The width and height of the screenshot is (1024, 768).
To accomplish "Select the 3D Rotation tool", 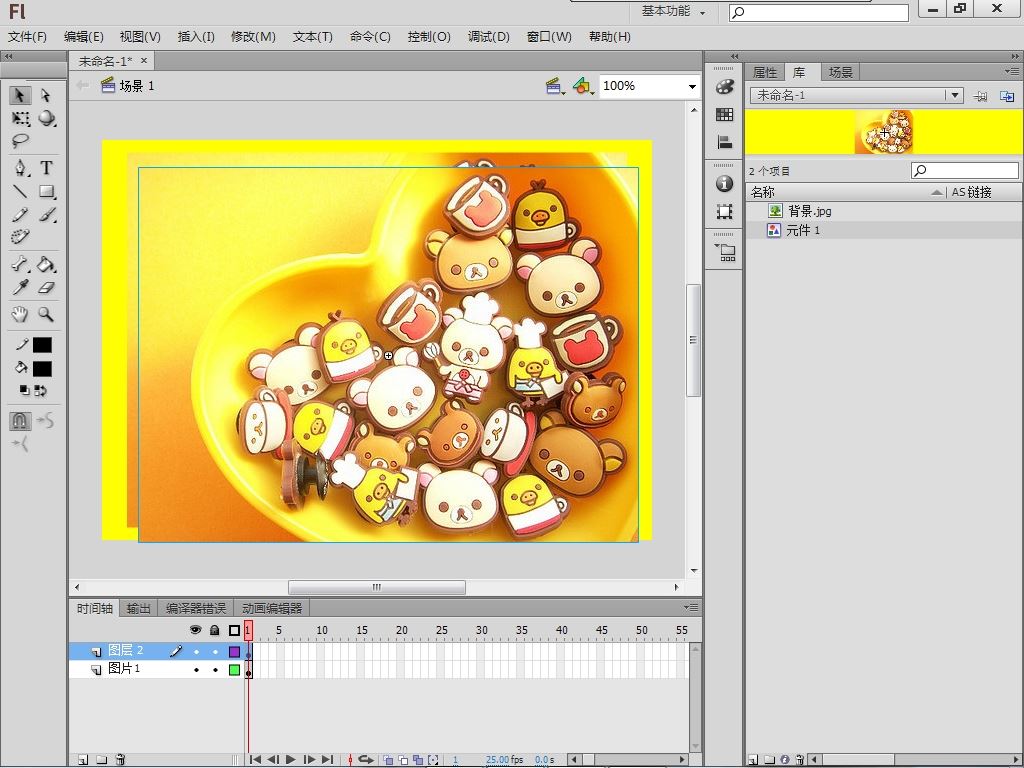I will [x=46, y=118].
